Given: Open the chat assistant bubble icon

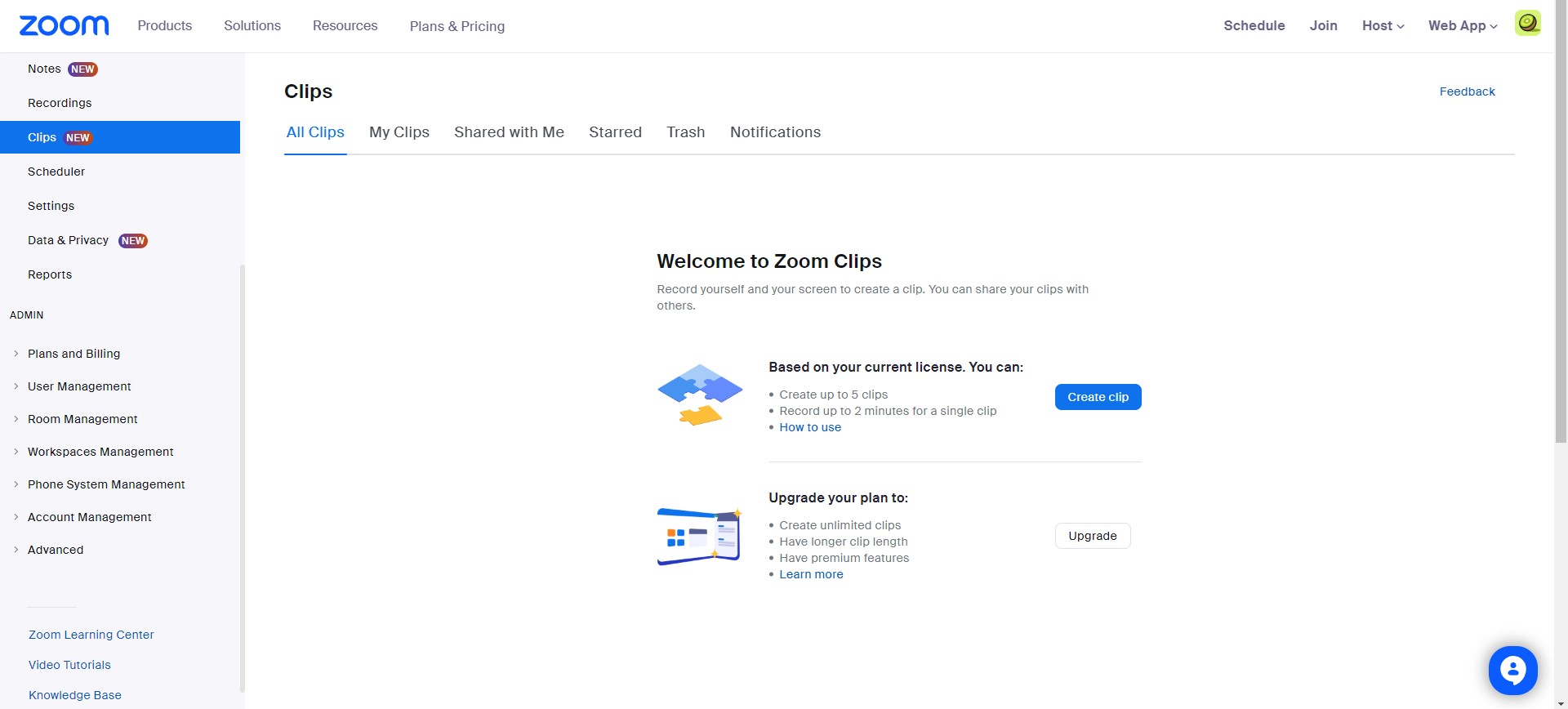Looking at the screenshot, I should pyautogui.click(x=1512, y=670).
